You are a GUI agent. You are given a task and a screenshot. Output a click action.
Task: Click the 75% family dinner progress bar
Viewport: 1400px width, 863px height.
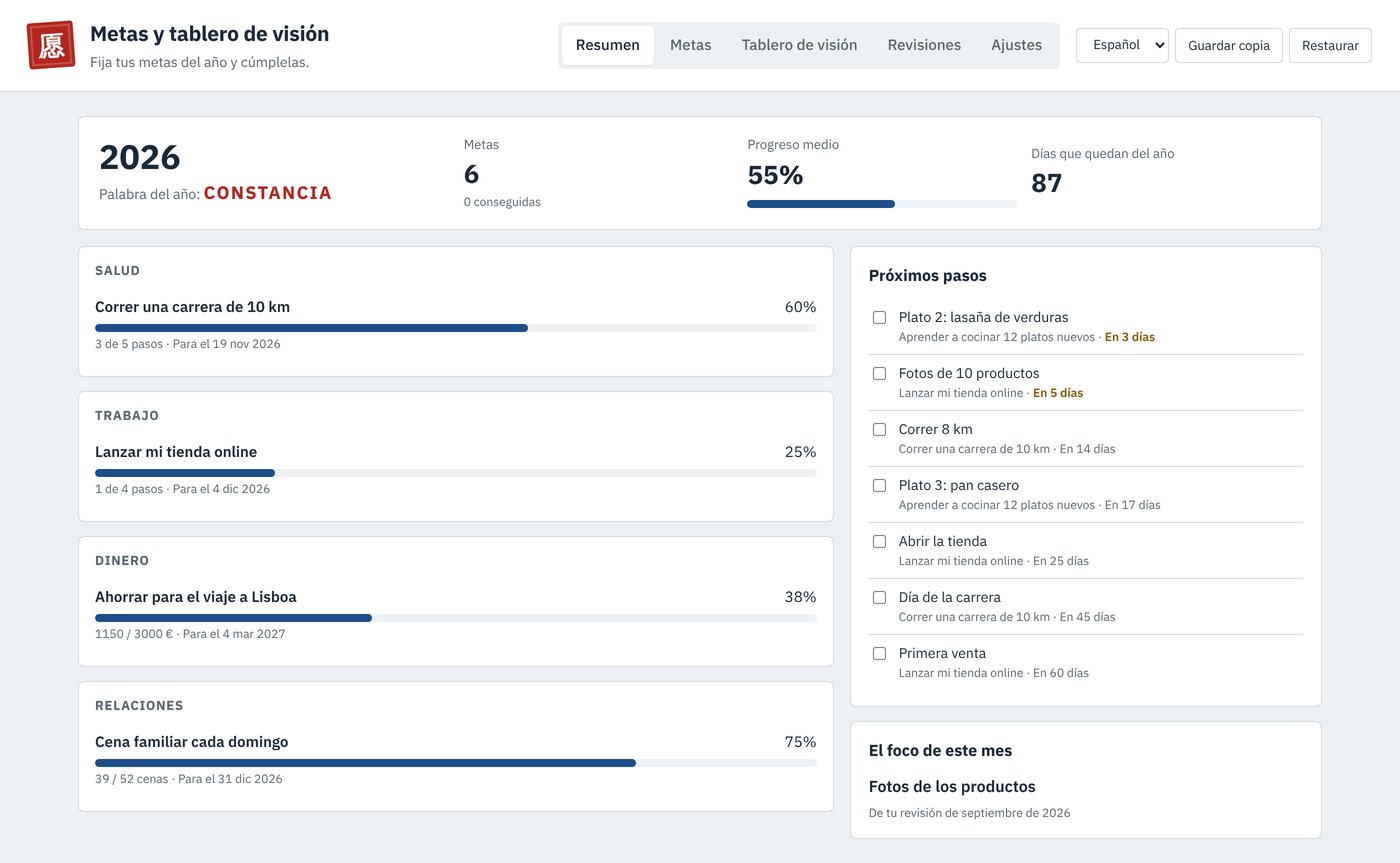pos(456,763)
